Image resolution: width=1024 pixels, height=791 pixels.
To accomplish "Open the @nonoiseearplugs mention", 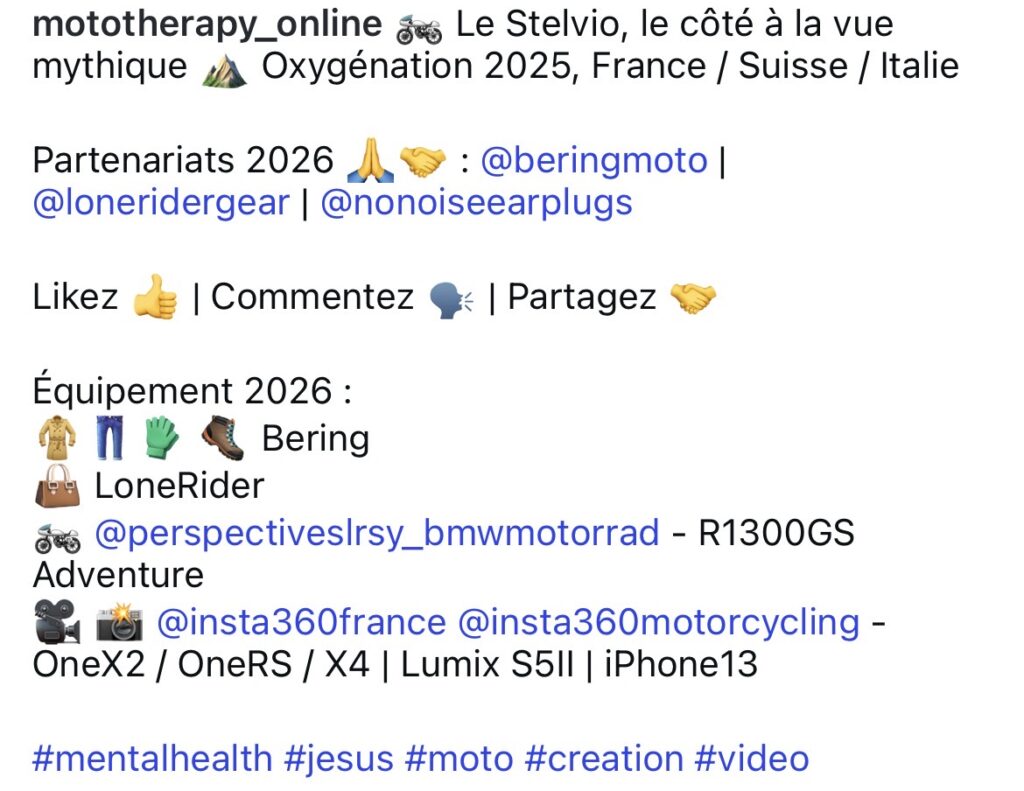I will [x=476, y=202].
